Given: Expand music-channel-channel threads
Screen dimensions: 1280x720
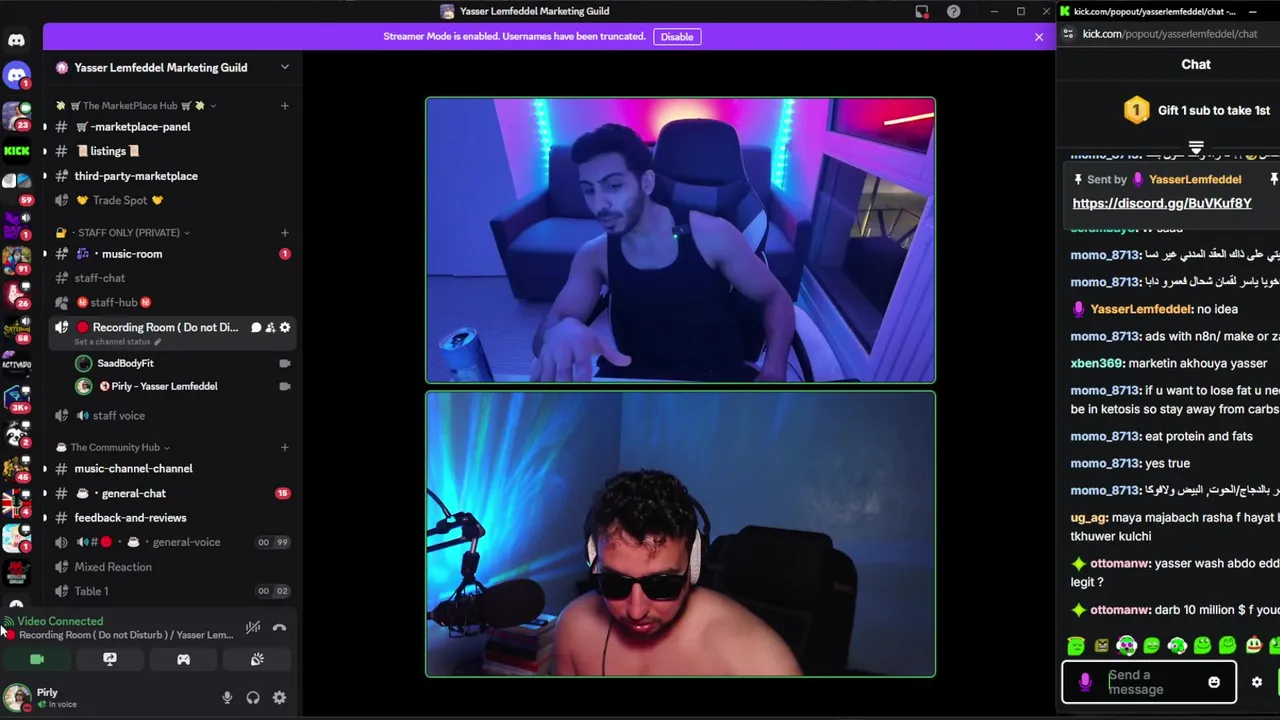Looking at the screenshot, I should click(44, 469).
